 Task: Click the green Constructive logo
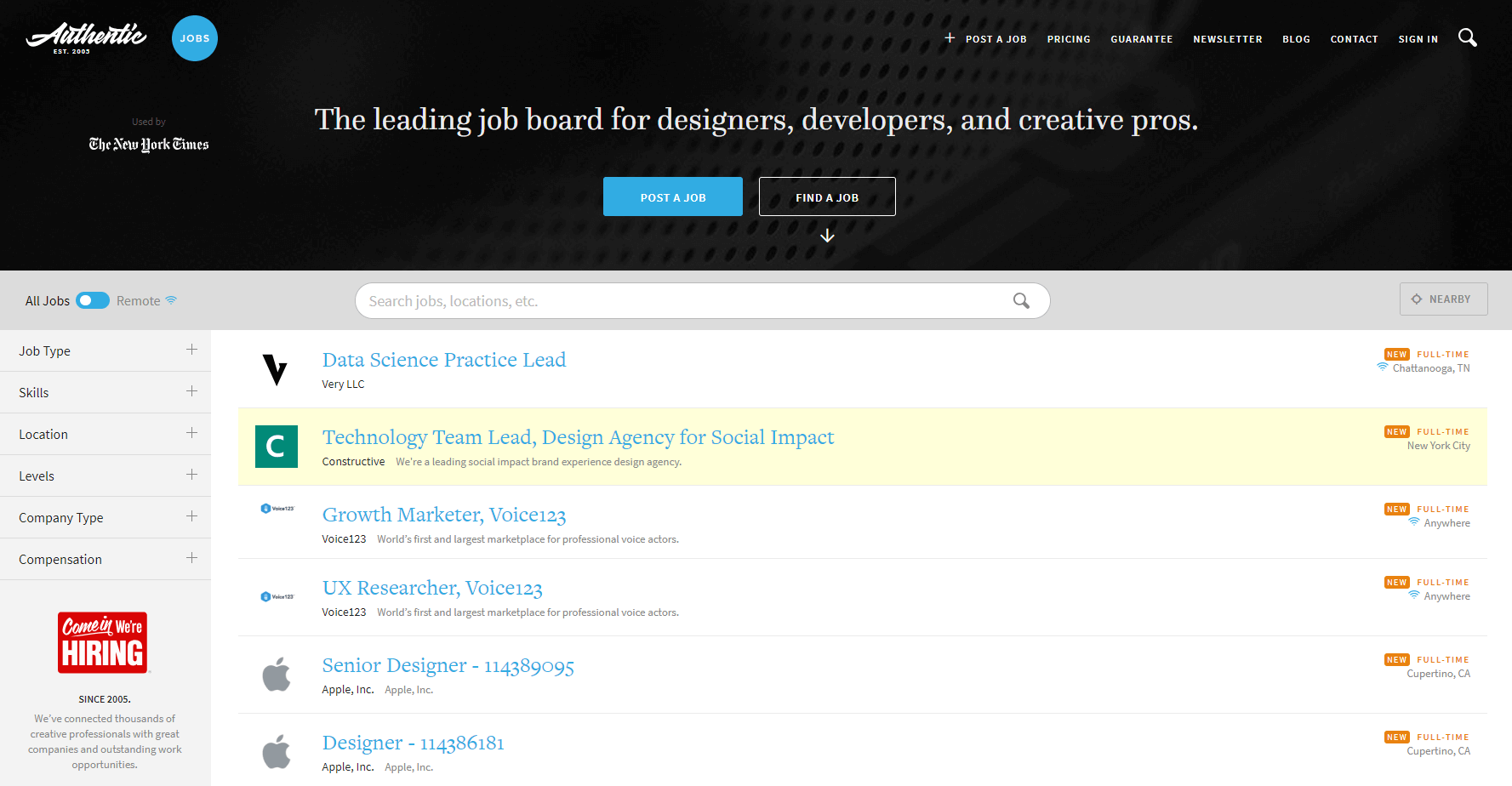click(x=277, y=447)
